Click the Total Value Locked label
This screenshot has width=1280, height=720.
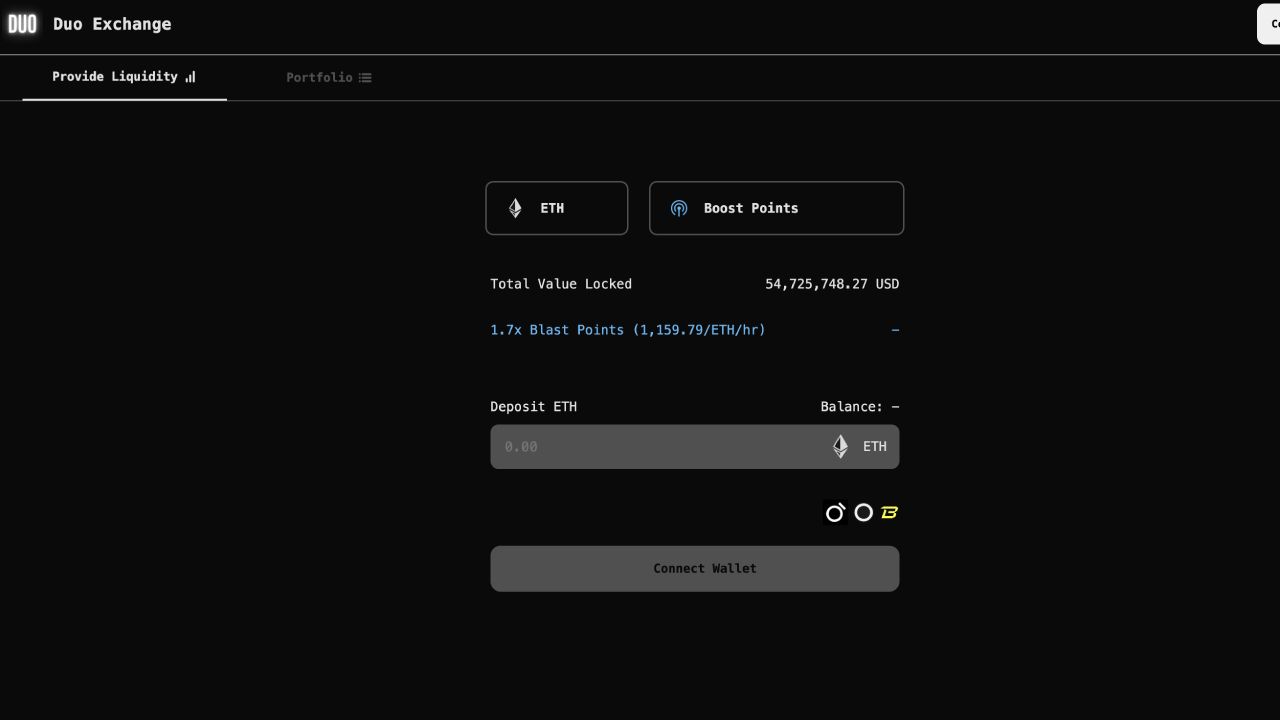561,284
